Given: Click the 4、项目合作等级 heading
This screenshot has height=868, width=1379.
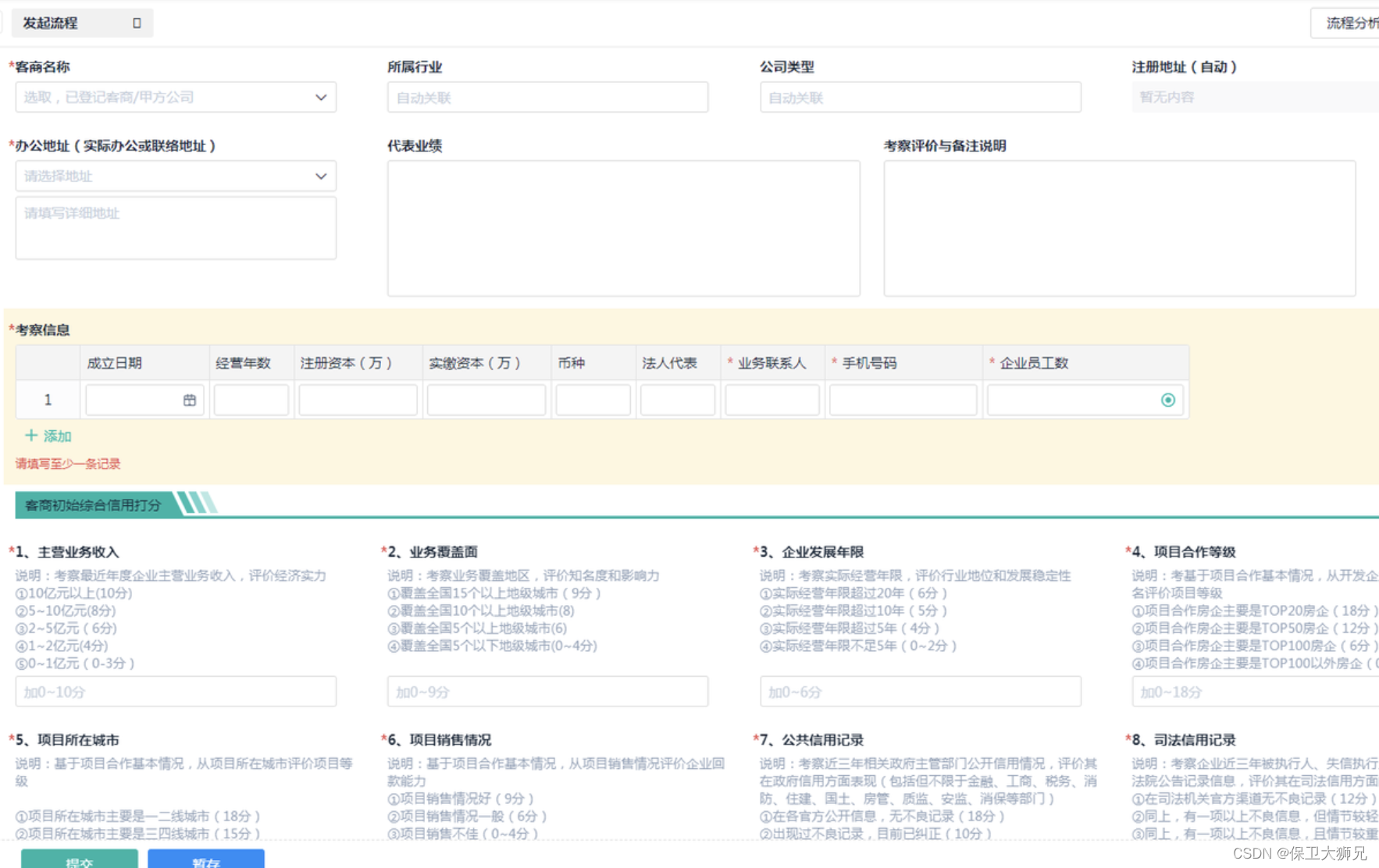Looking at the screenshot, I should click(x=1184, y=552).
